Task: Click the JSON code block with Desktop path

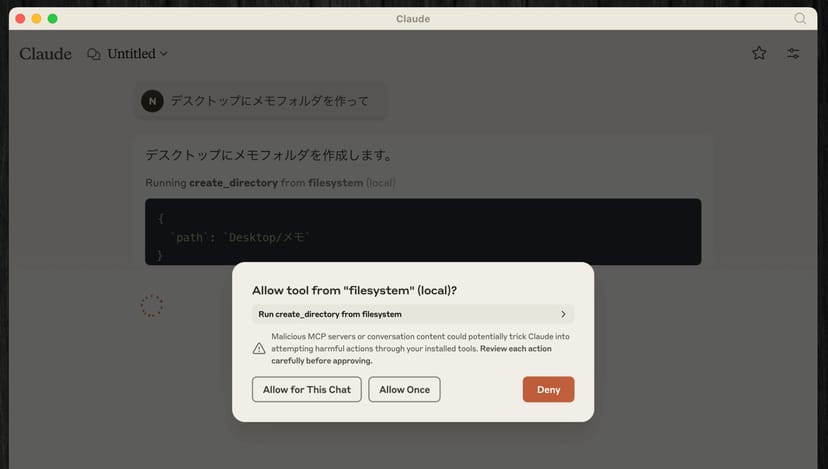Action: (x=422, y=231)
